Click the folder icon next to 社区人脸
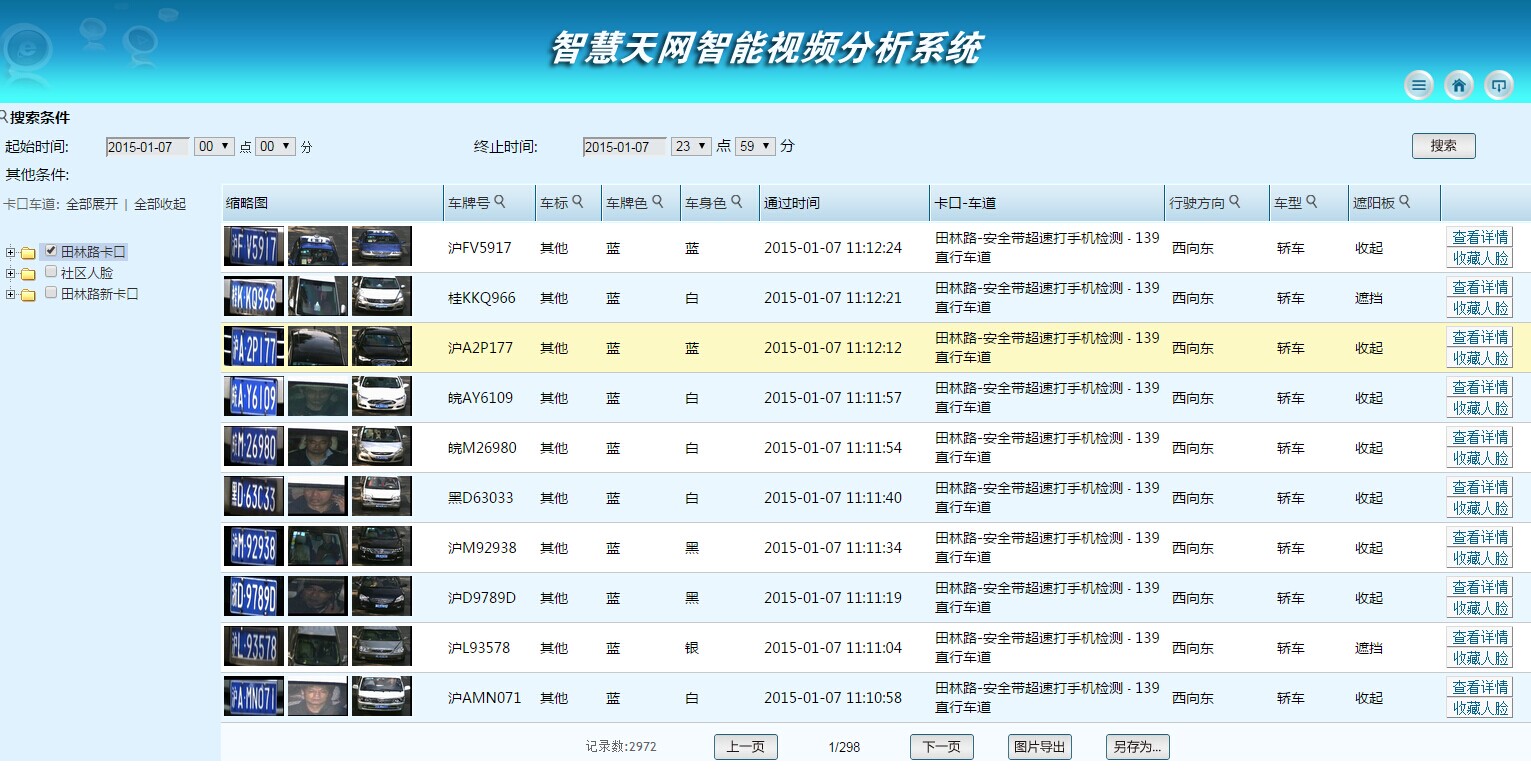The image size is (1531, 779). tap(28, 274)
